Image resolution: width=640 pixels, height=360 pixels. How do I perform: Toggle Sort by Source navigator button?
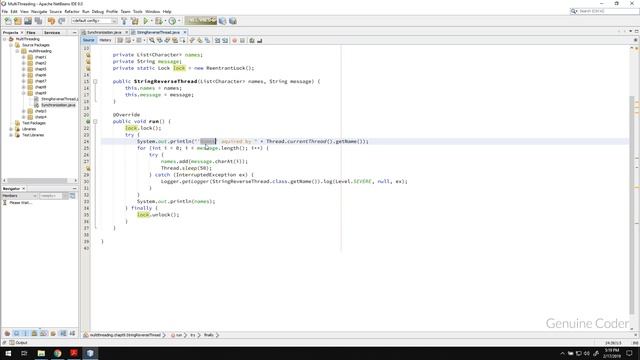click(x=72, y=333)
